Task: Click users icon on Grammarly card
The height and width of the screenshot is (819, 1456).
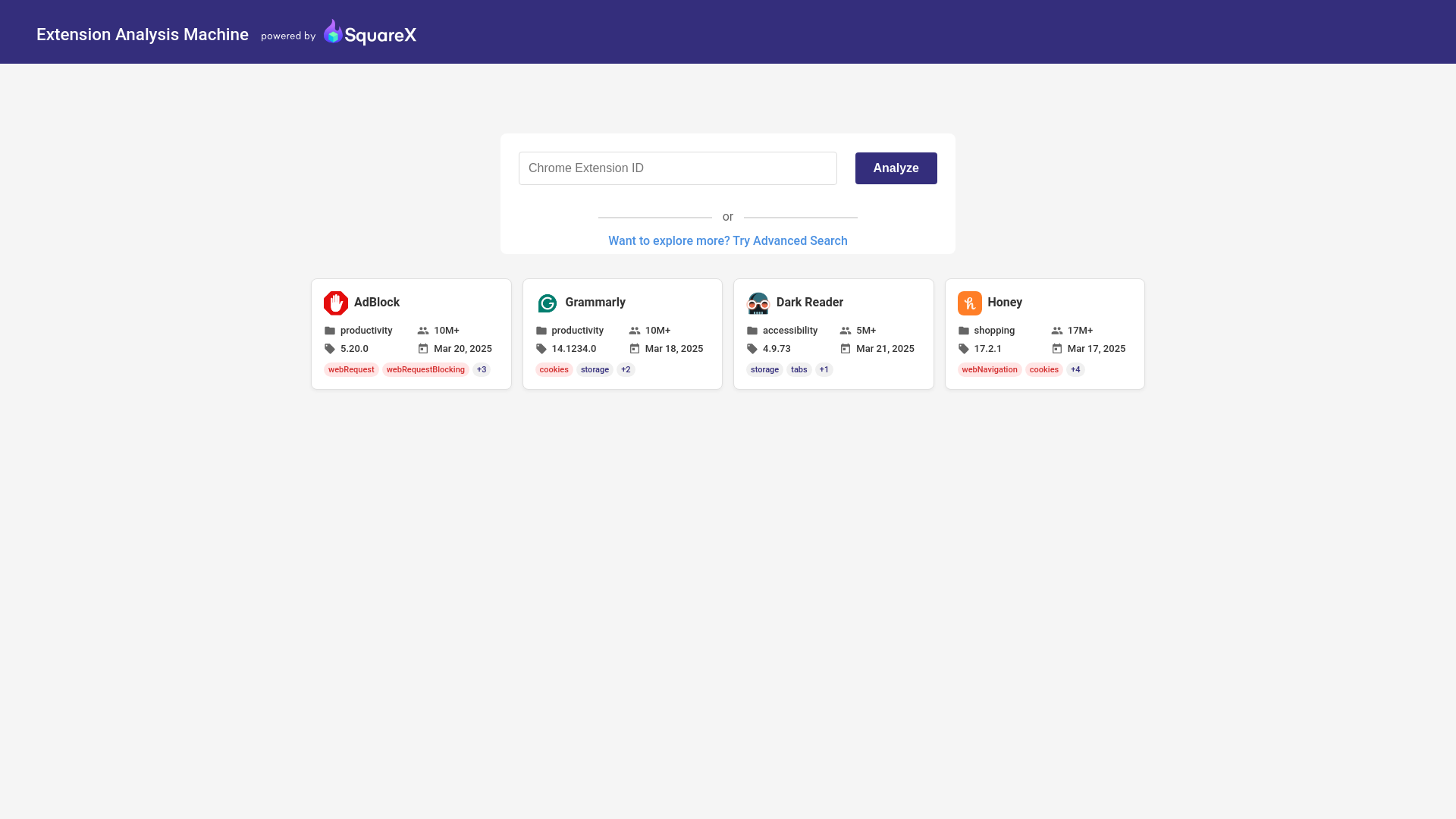Action: (x=635, y=331)
